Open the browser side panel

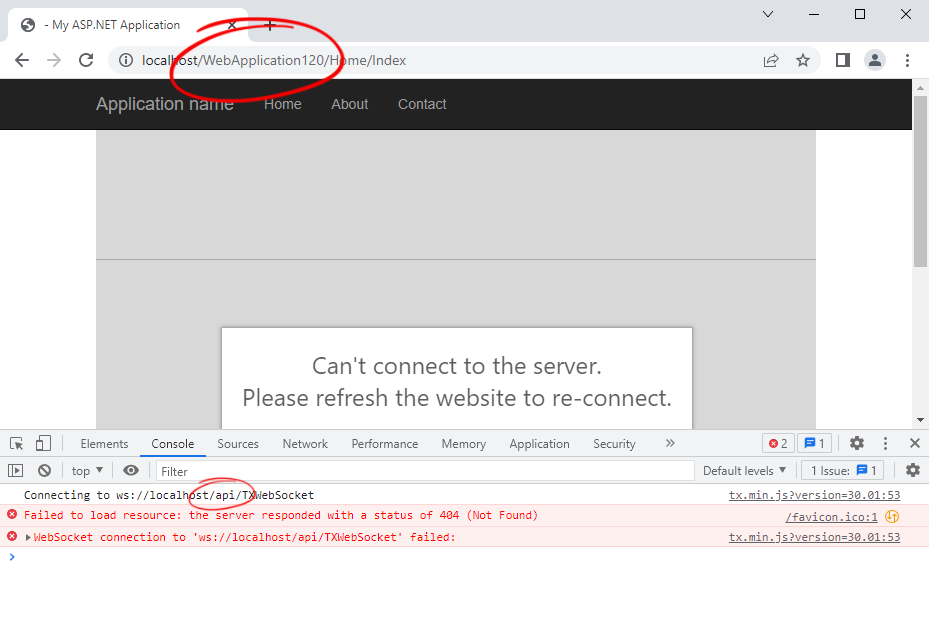pos(842,60)
